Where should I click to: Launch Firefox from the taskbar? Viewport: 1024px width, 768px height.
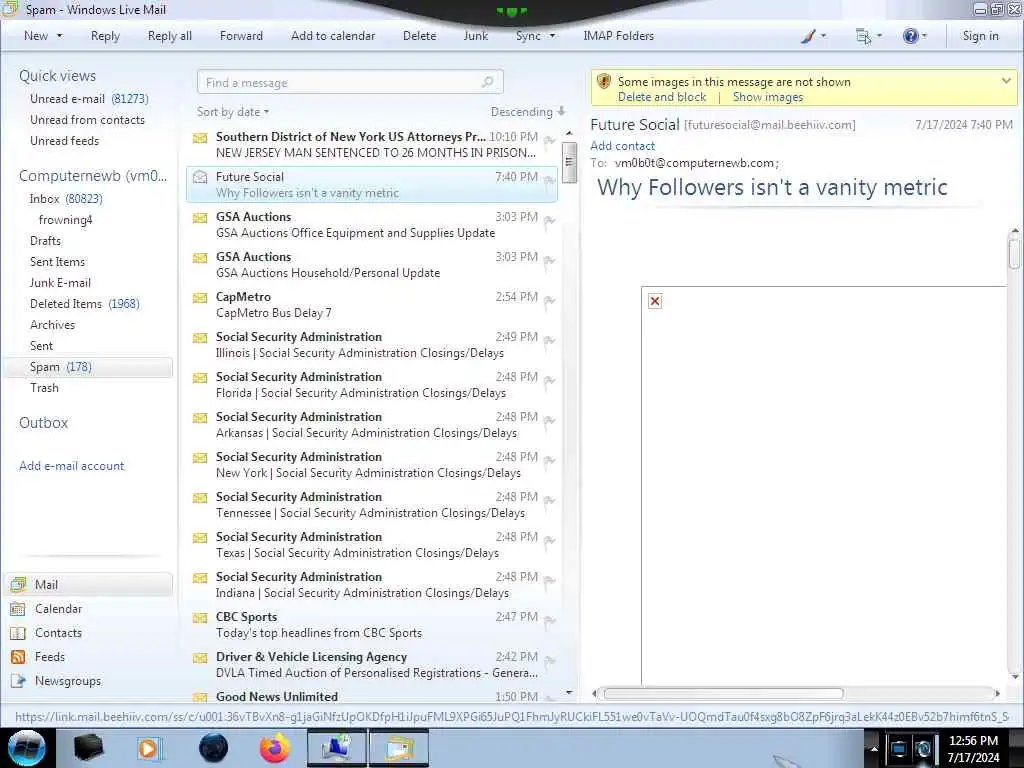click(x=275, y=748)
